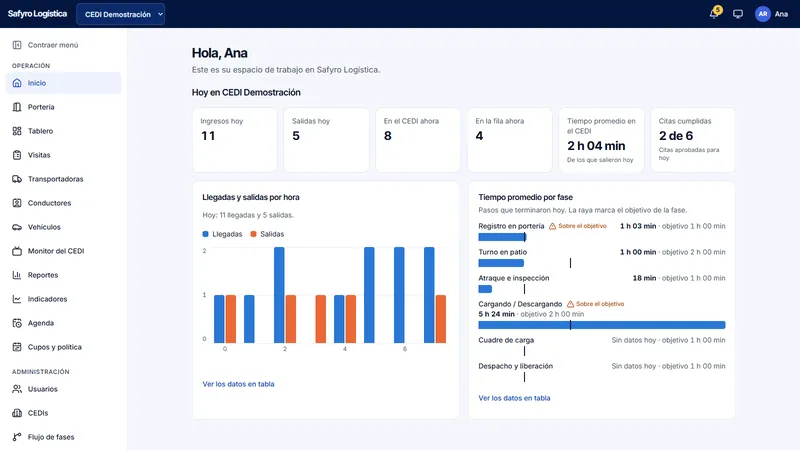Click the Citas cumplidas card

coord(693,140)
